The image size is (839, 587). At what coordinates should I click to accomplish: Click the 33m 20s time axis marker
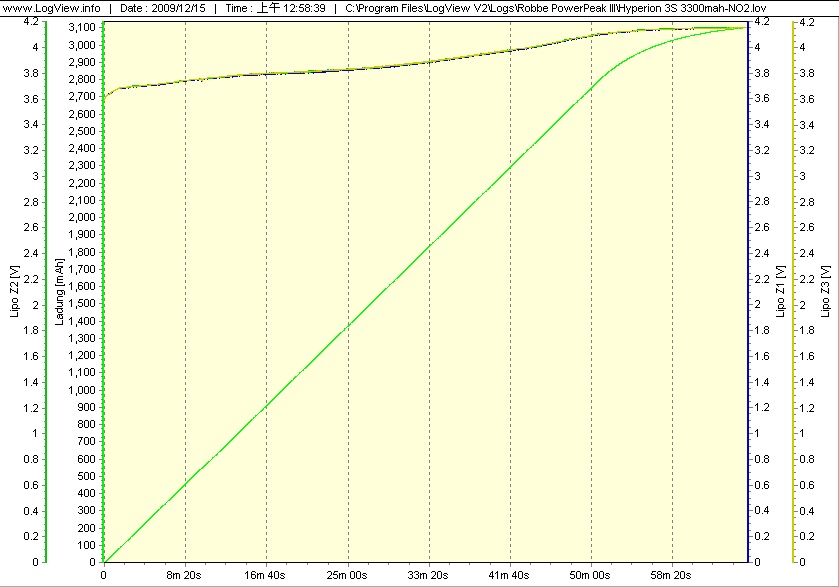428,576
